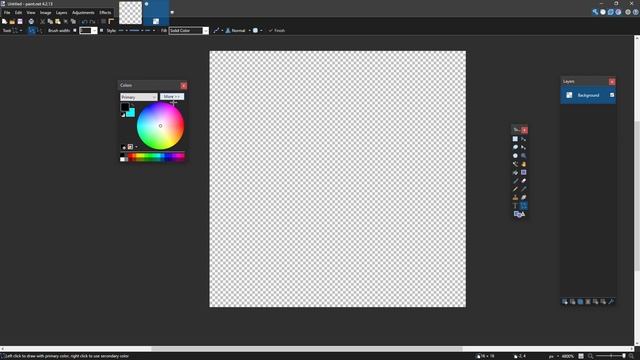This screenshot has height=360, width=640.
Task: Select the Gradient tool
Action: tap(523, 173)
